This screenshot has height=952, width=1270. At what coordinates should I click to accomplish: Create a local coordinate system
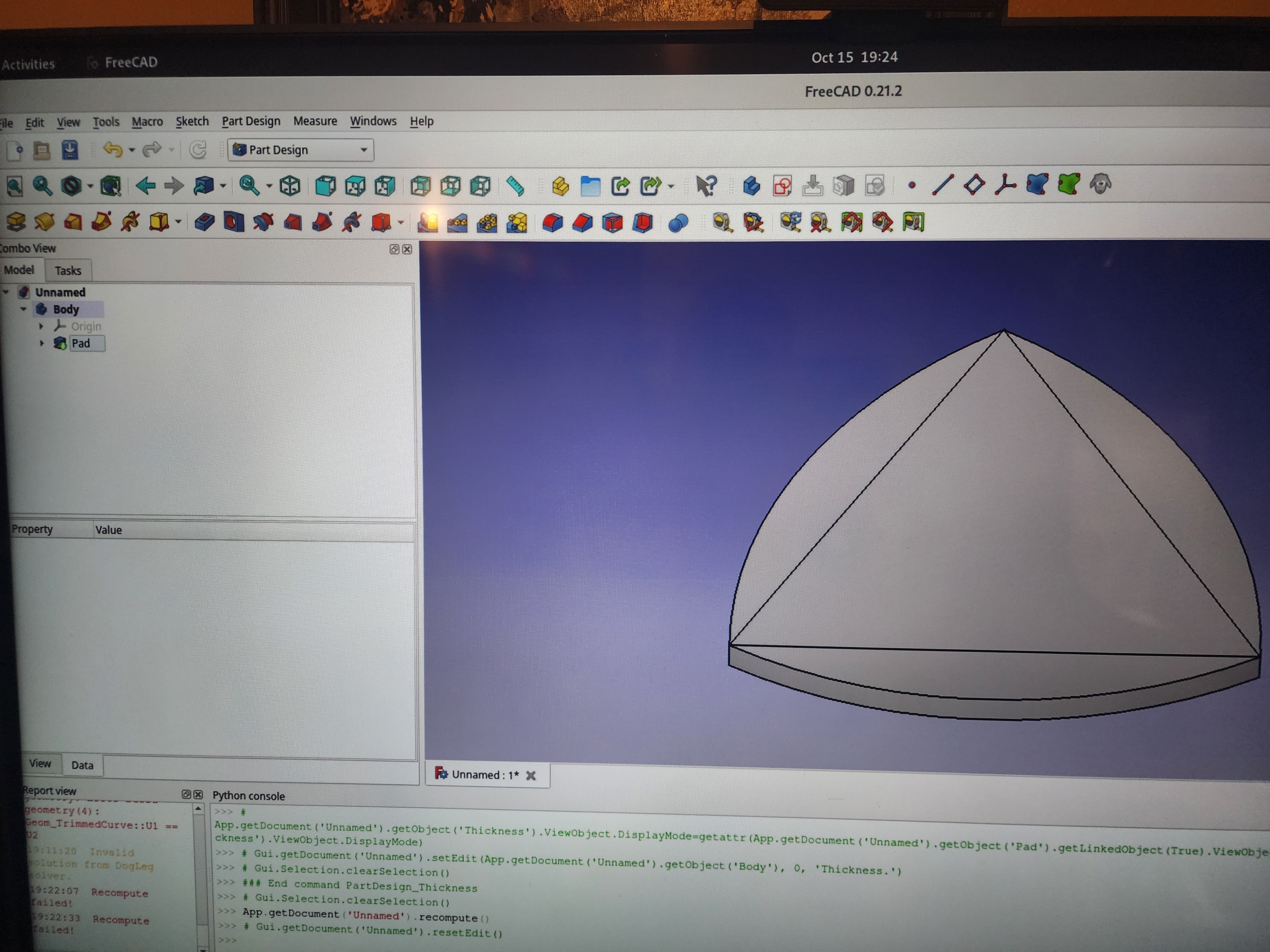1005,185
